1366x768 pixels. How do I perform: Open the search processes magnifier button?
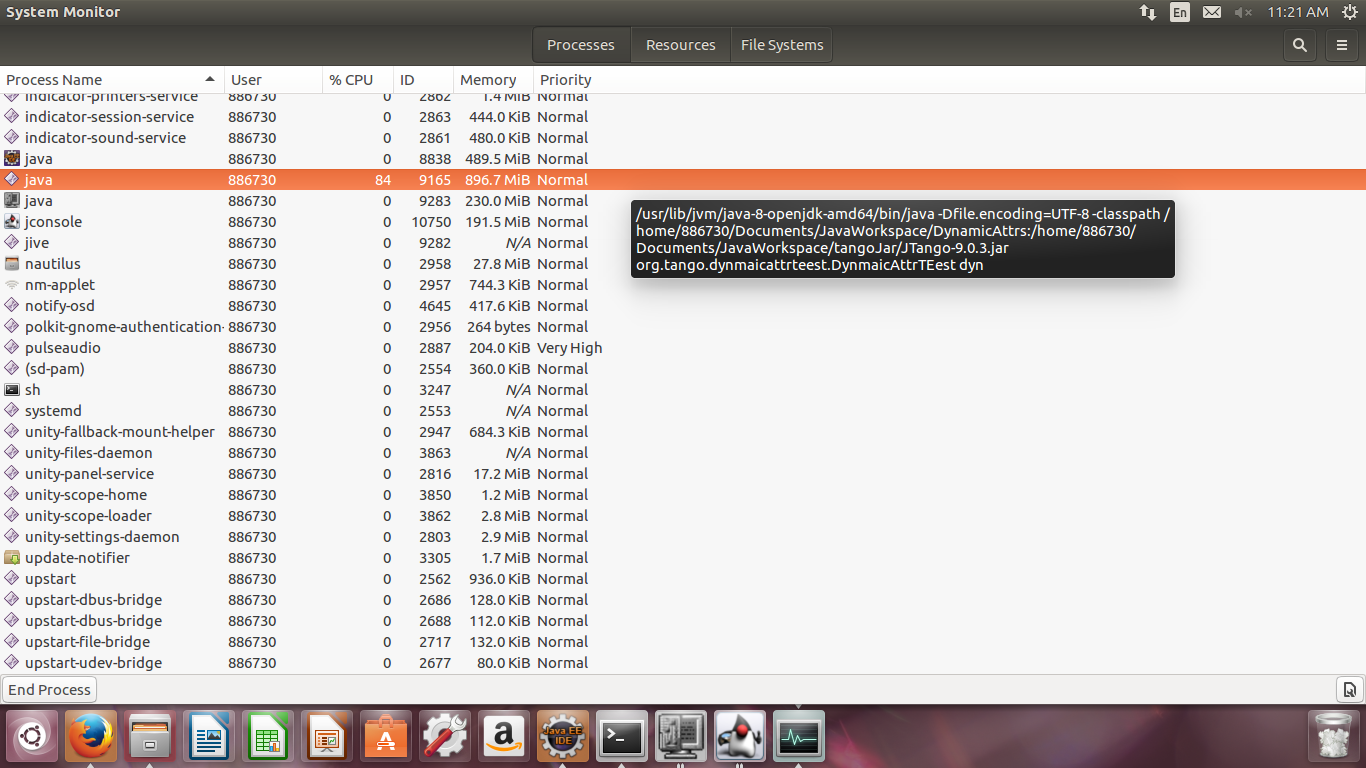click(x=1299, y=45)
